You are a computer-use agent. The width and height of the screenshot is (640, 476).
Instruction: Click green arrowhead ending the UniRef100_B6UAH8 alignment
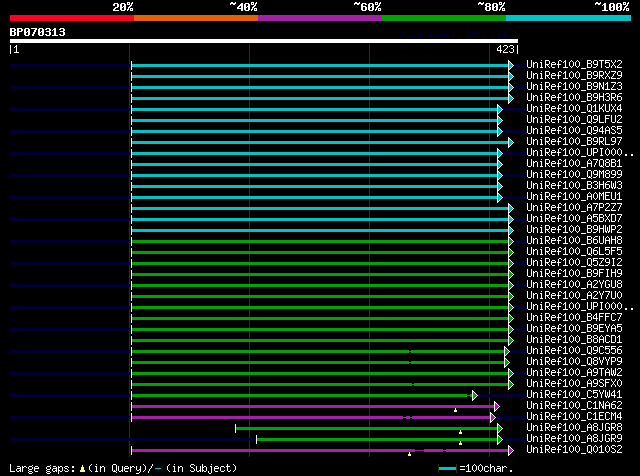click(511, 242)
